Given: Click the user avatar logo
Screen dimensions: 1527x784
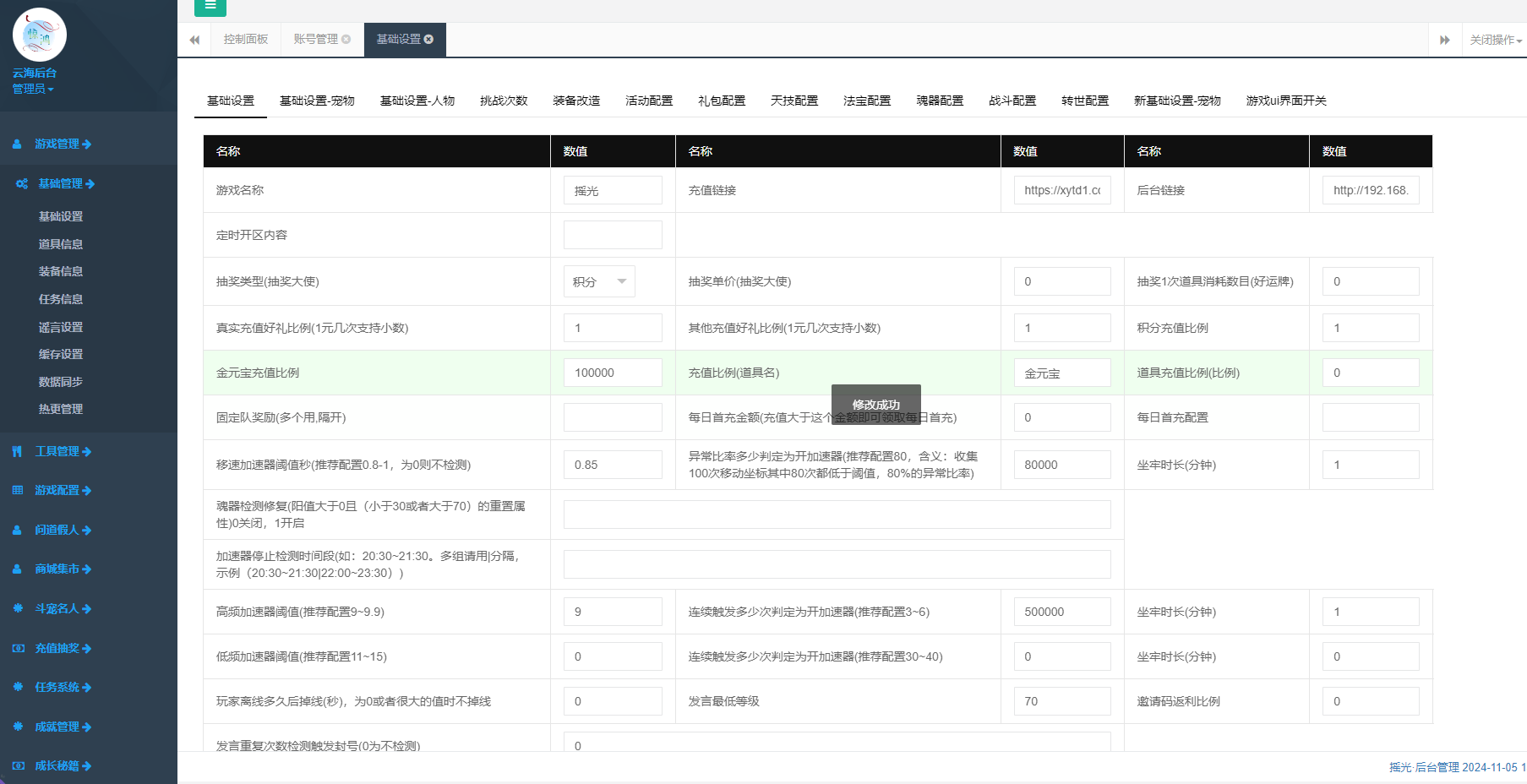Looking at the screenshot, I should [x=40, y=35].
